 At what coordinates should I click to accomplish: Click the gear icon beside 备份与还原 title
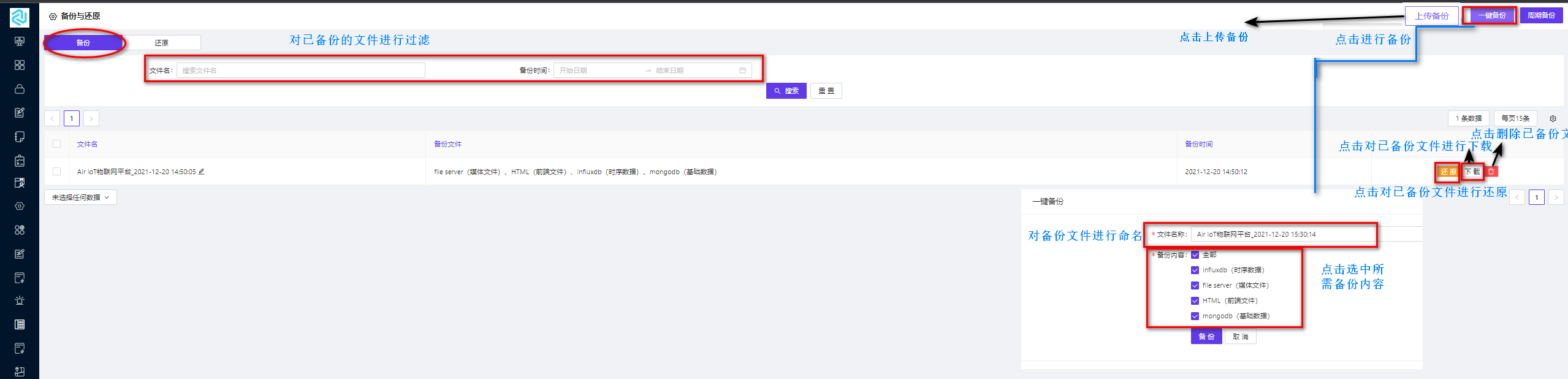point(53,17)
